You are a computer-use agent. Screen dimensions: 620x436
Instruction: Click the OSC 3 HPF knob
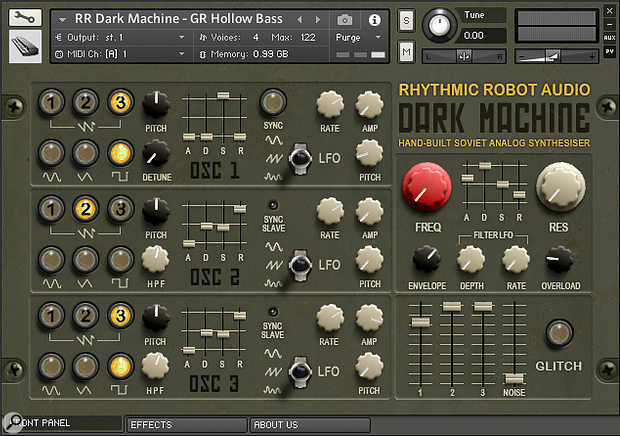(x=155, y=366)
